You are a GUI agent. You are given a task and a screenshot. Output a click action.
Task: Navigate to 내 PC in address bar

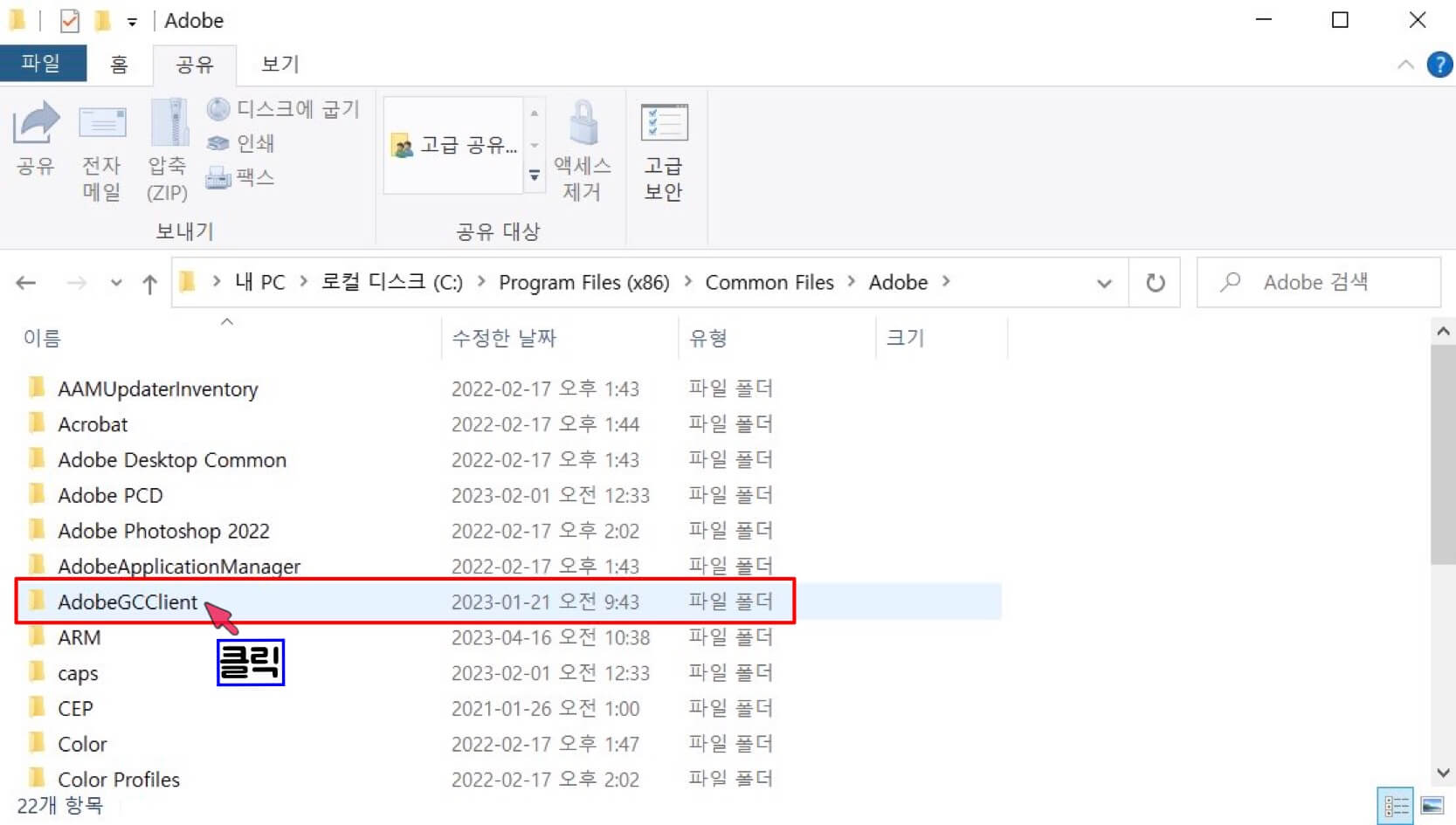click(x=259, y=282)
